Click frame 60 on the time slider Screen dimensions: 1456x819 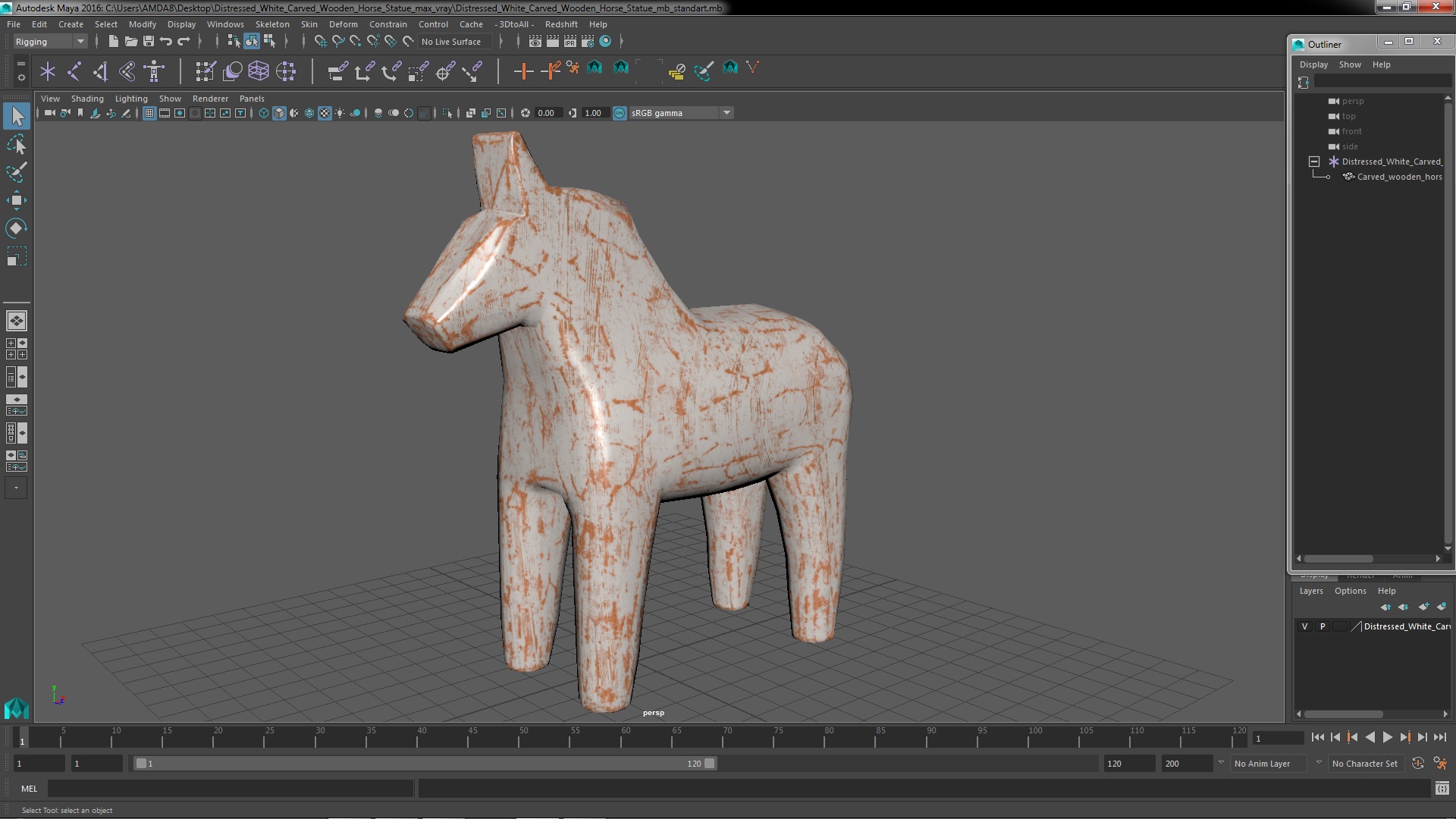[625, 738]
